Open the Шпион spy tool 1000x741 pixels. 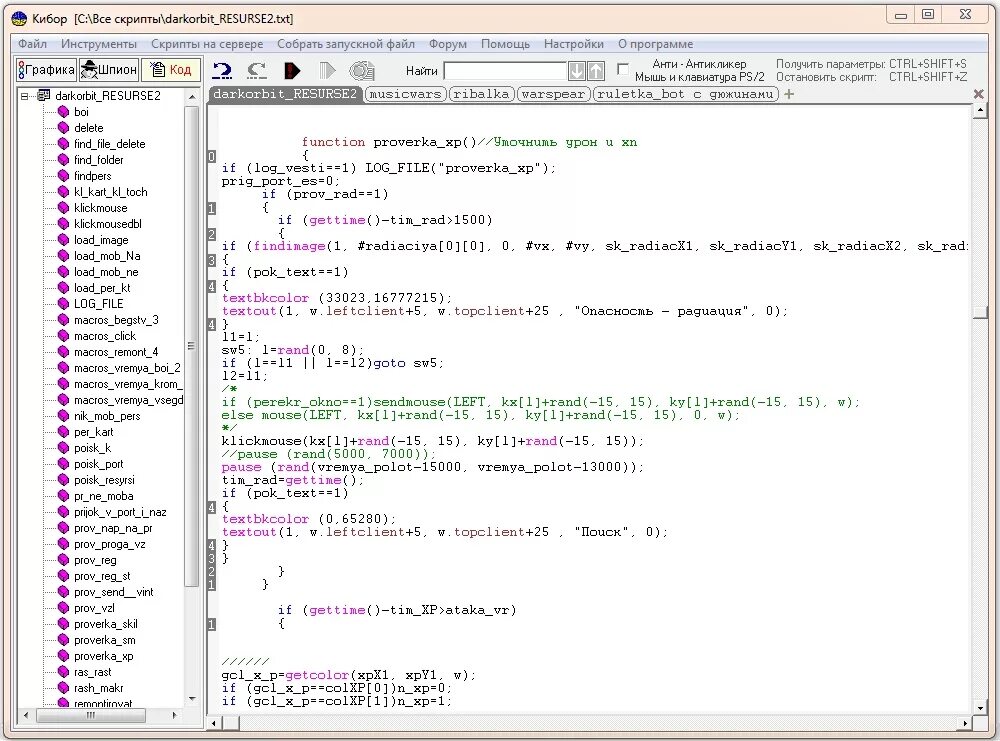coord(108,70)
